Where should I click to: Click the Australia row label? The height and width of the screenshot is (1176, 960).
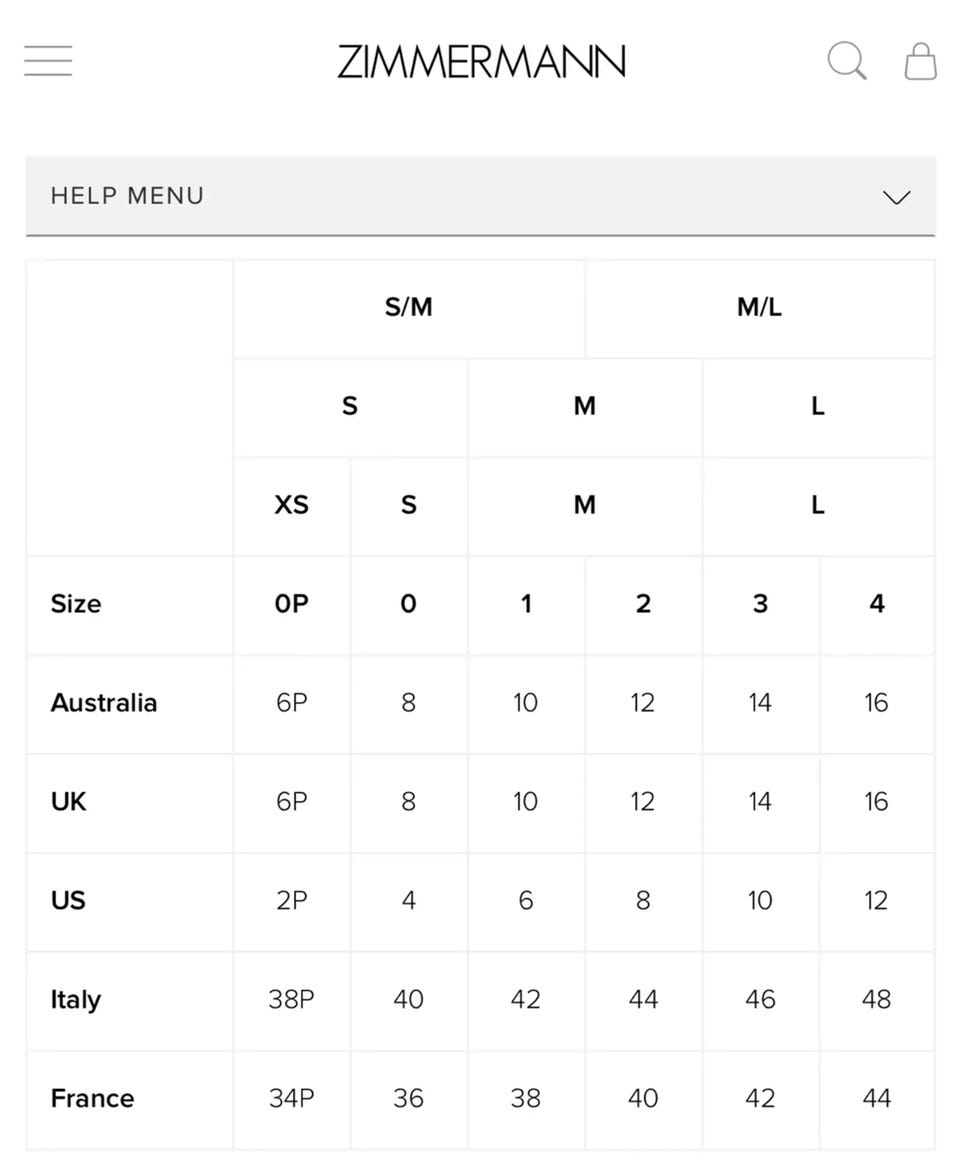click(x=104, y=703)
